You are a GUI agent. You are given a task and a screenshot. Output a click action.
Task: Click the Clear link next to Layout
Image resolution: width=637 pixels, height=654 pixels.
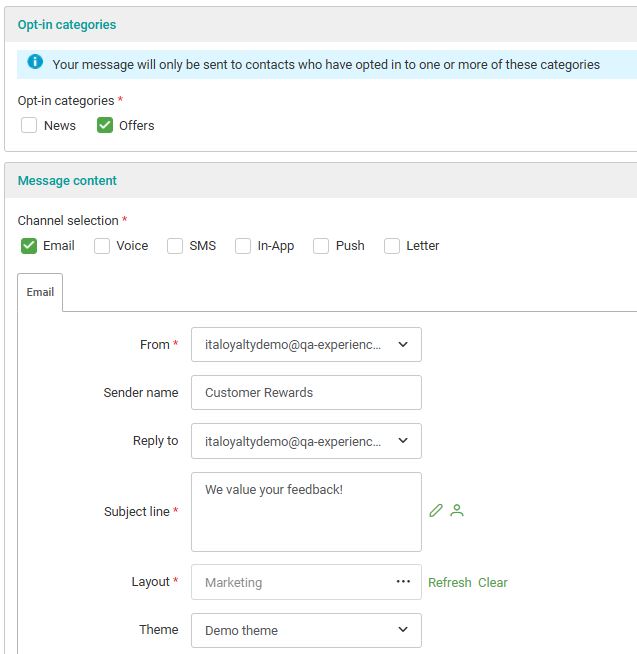pyautogui.click(x=493, y=583)
